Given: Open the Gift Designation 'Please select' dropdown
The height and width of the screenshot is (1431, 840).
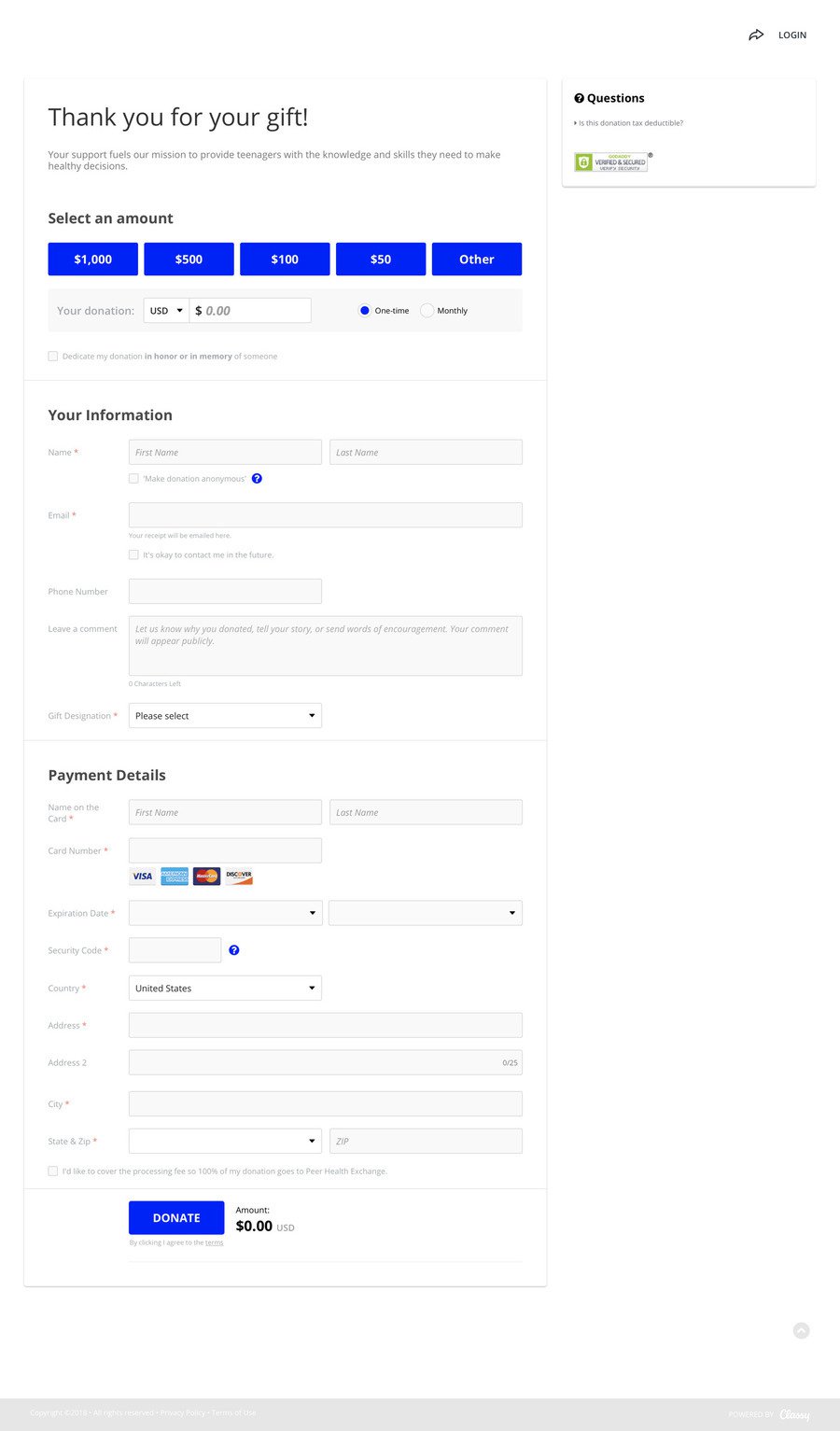Looking at the screenshot, I should (225, 716).
